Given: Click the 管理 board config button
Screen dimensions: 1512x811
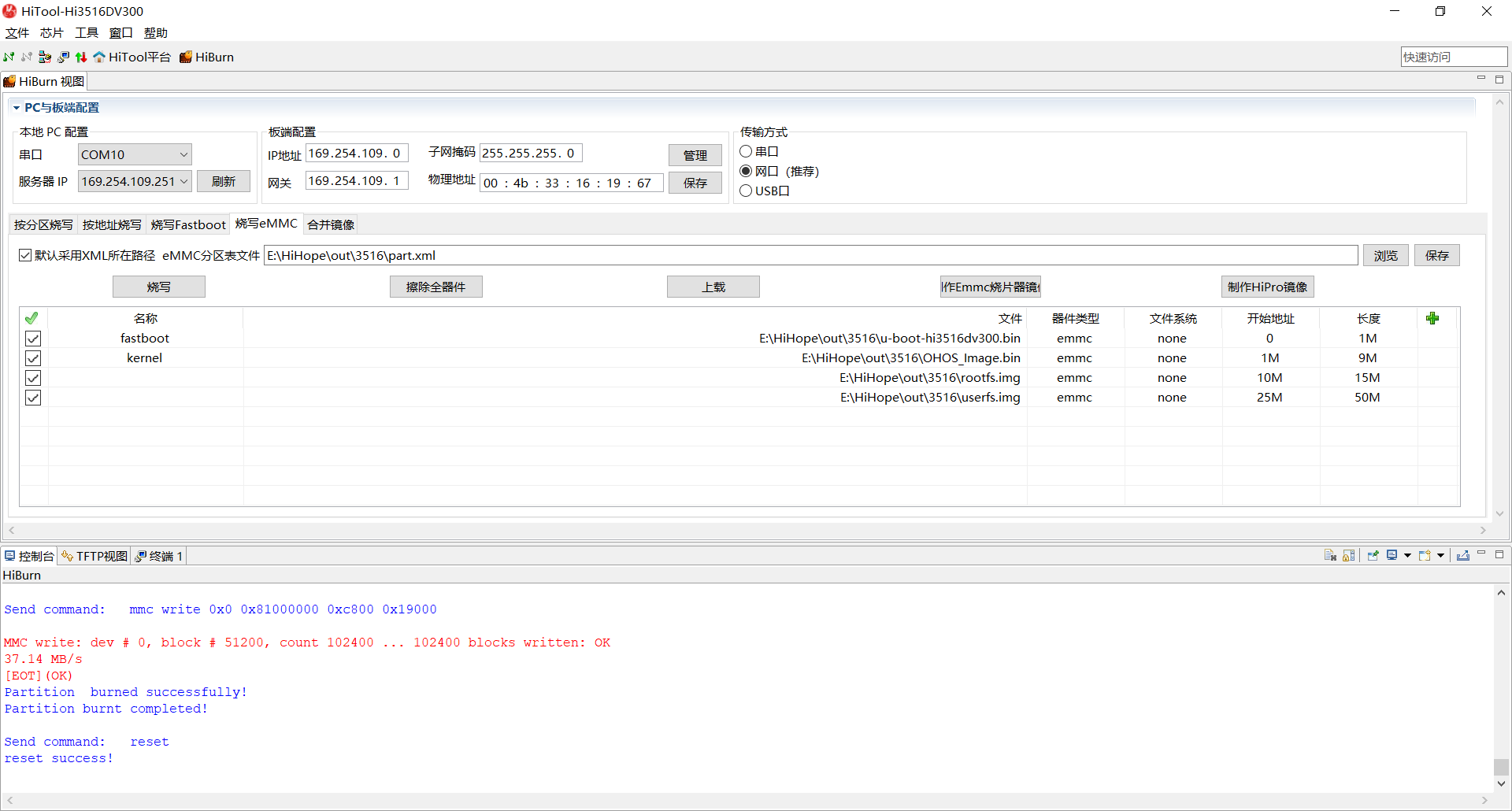Looking at the screenshot, I should 695,155.
